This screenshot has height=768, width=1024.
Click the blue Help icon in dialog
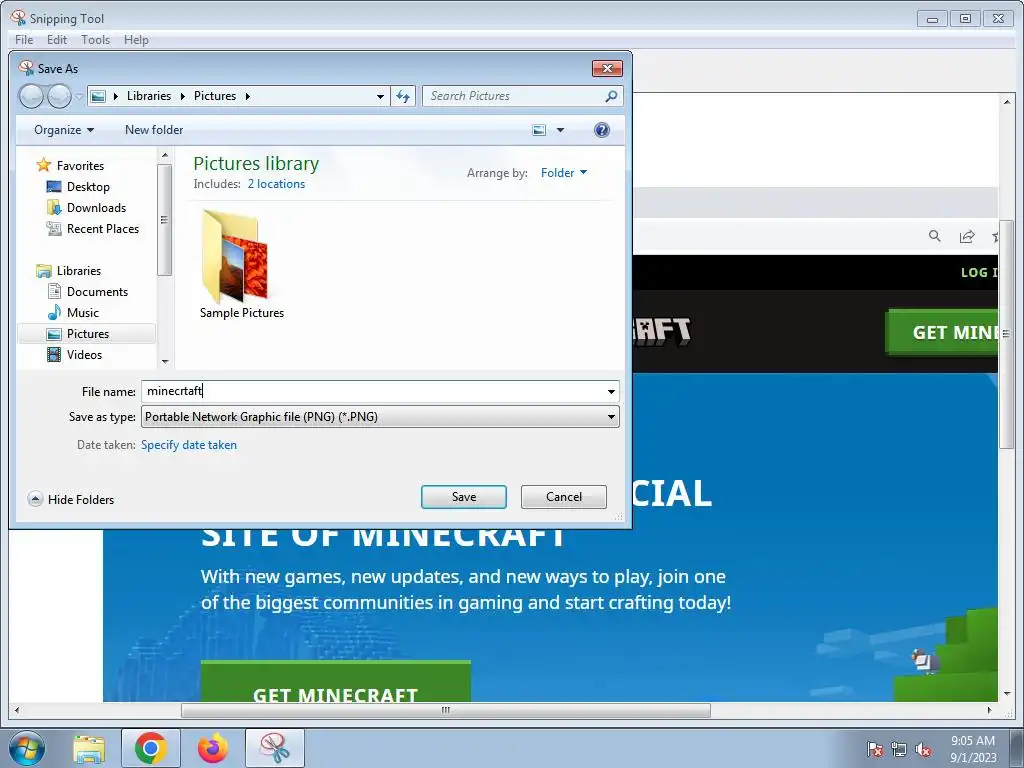point(601,130)
